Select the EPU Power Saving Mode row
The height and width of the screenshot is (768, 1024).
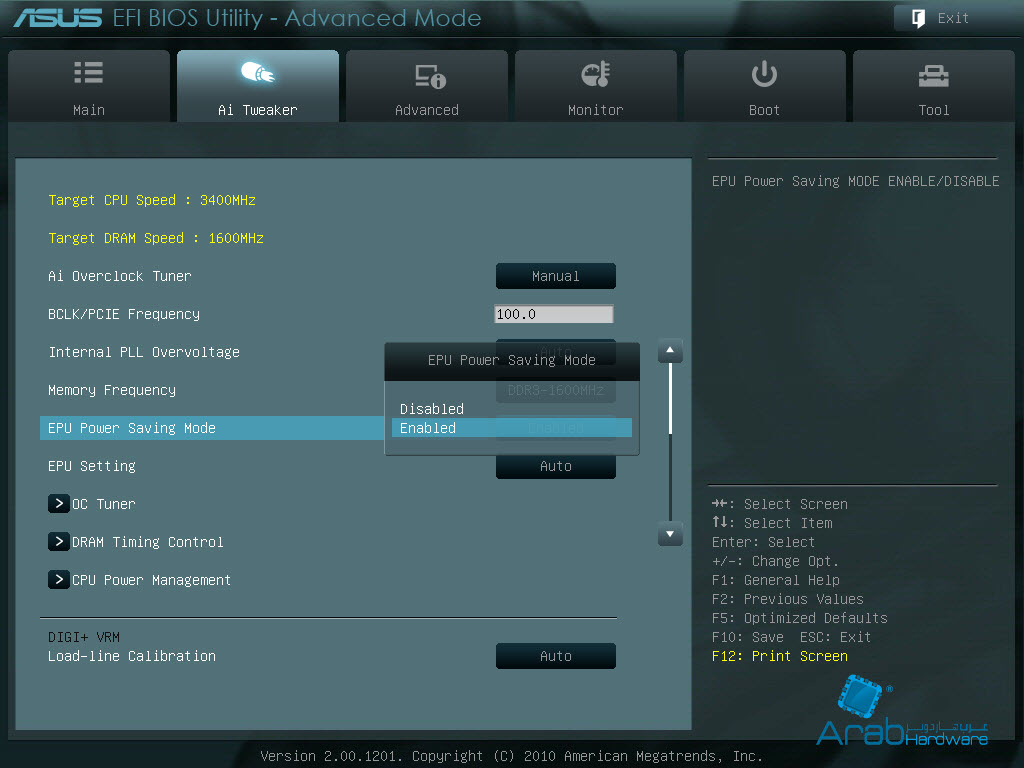click(212, 428)
